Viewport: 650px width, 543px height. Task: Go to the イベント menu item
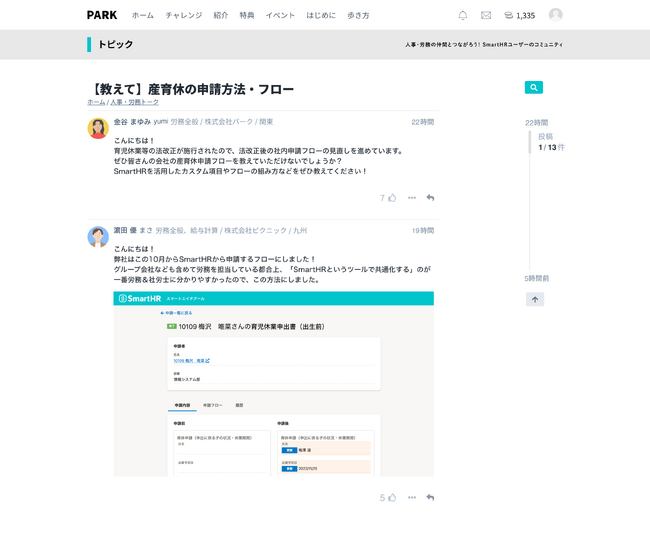(280, 15)
